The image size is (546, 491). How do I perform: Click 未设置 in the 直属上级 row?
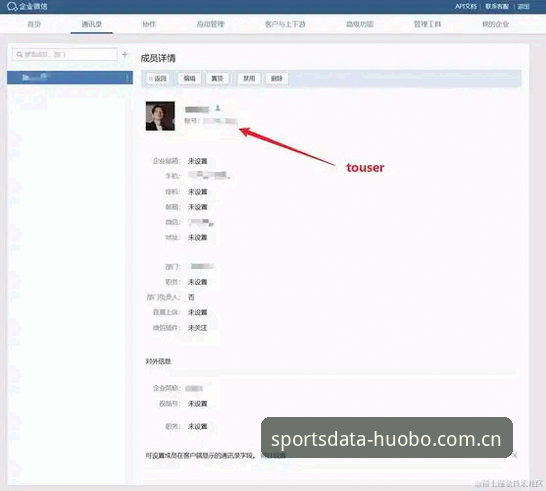click(x=197, y=312)
